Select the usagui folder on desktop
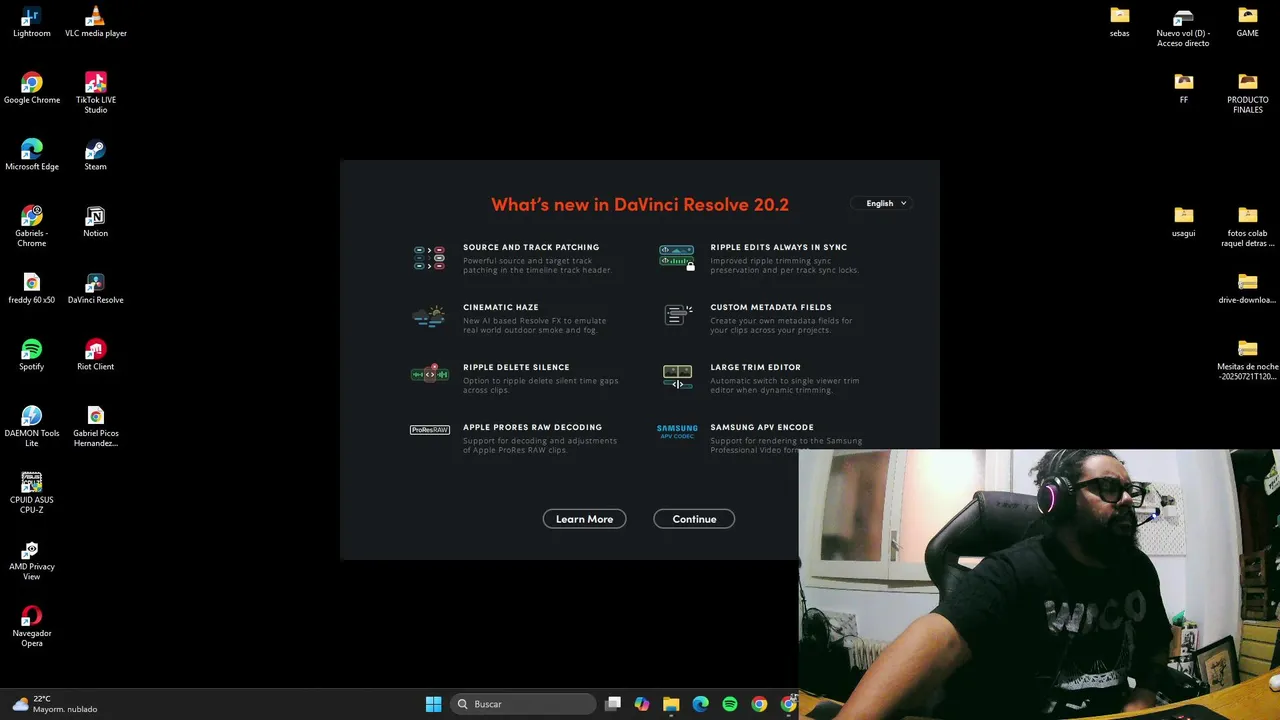This screenshot has width=1280, height=720. (1184, 222)
